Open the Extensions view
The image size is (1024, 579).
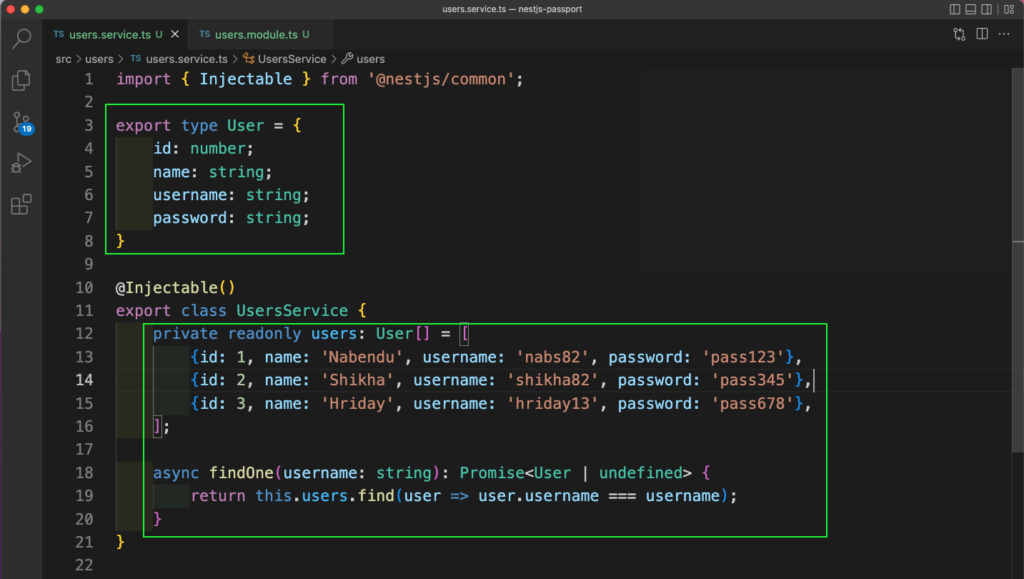[21, 206]
